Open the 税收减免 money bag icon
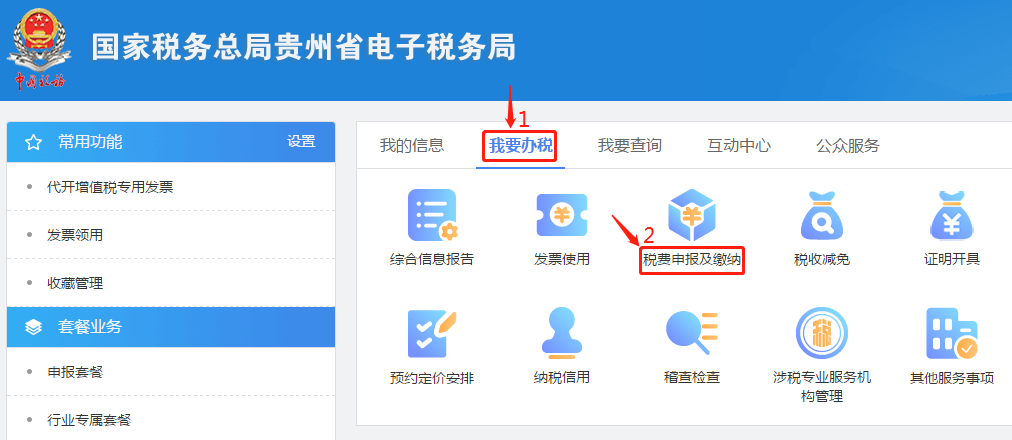The height and width of the screenshot is (440, 1012). [822, 215]
